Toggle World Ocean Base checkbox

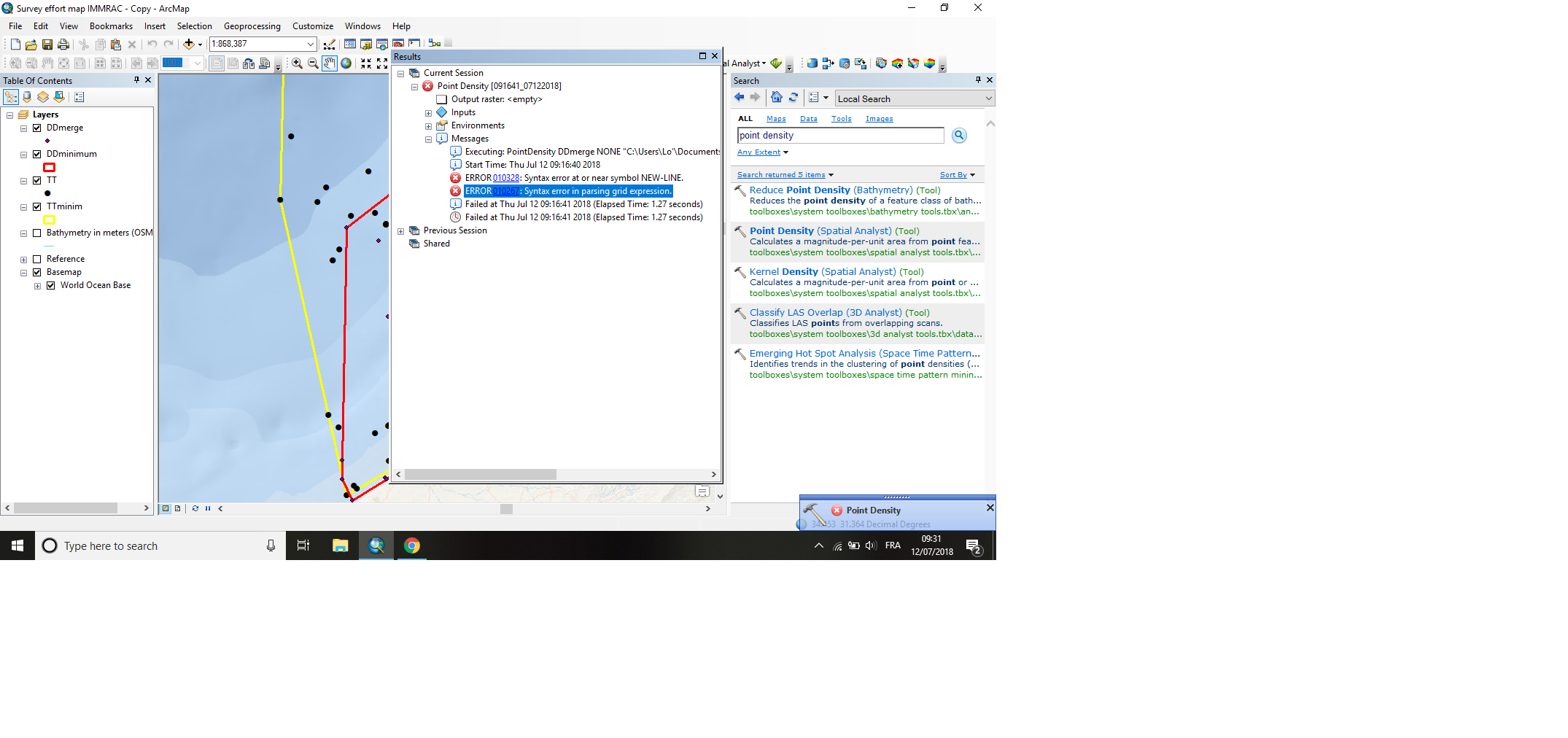[51, 285]
